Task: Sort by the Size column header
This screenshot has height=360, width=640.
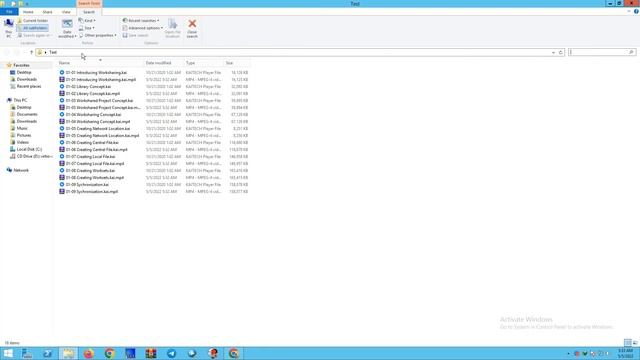Action: [x=237, y=63]
